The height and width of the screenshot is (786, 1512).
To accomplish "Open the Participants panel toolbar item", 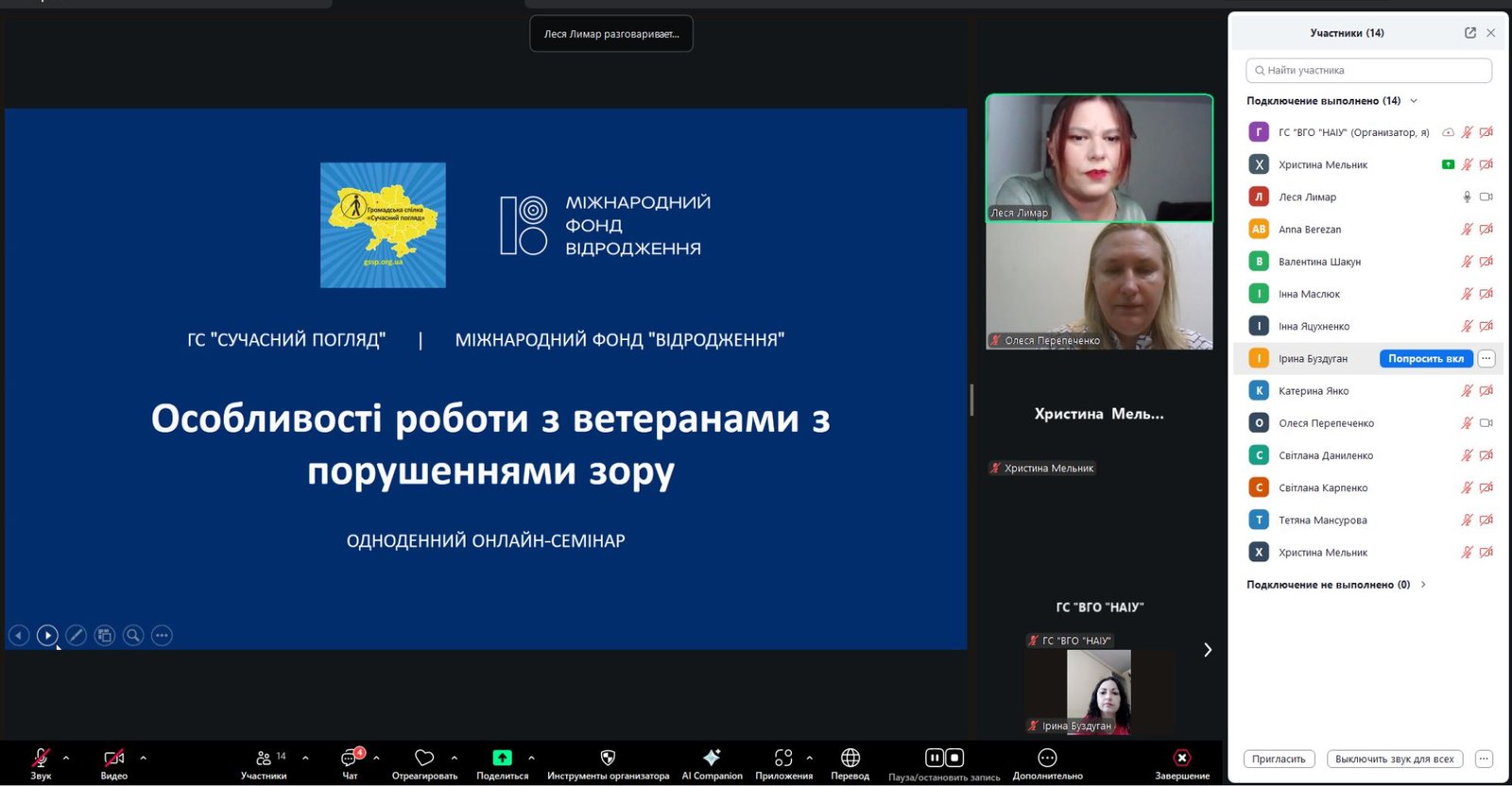I will tap(264, 759).
